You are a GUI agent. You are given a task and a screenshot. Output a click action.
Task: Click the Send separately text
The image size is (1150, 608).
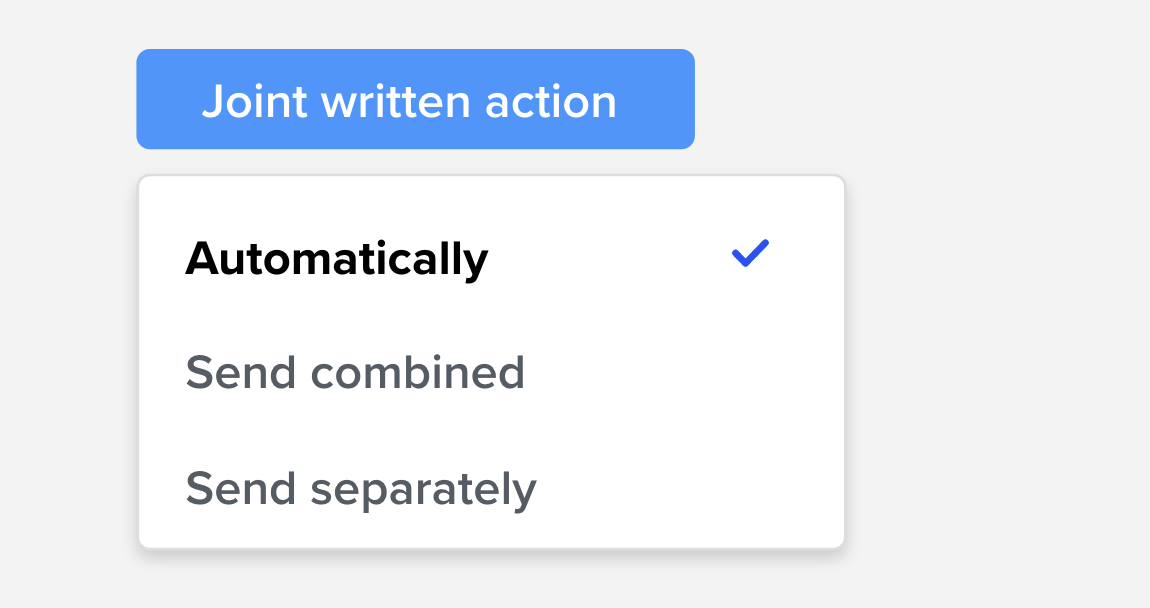tap(361, 489)
